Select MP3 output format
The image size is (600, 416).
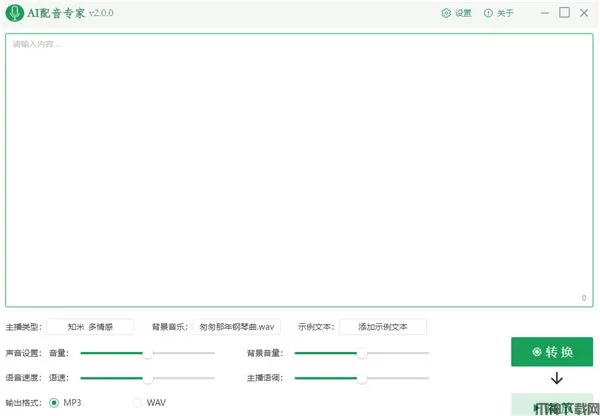(x=54, y=402)
